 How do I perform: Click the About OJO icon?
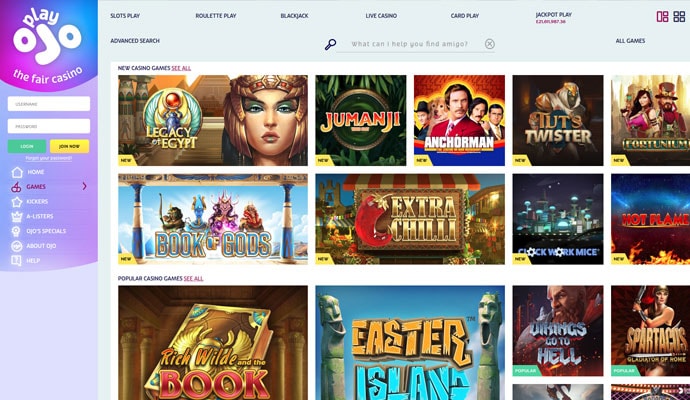[17, 246]
